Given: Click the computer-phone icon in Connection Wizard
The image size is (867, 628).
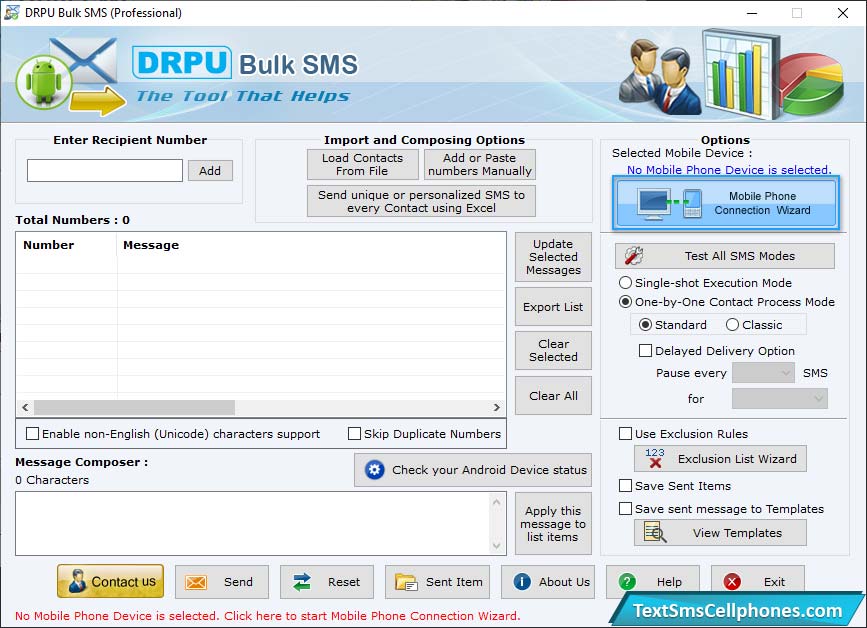Looking at the screenshot, I should (x=670, y=203).
